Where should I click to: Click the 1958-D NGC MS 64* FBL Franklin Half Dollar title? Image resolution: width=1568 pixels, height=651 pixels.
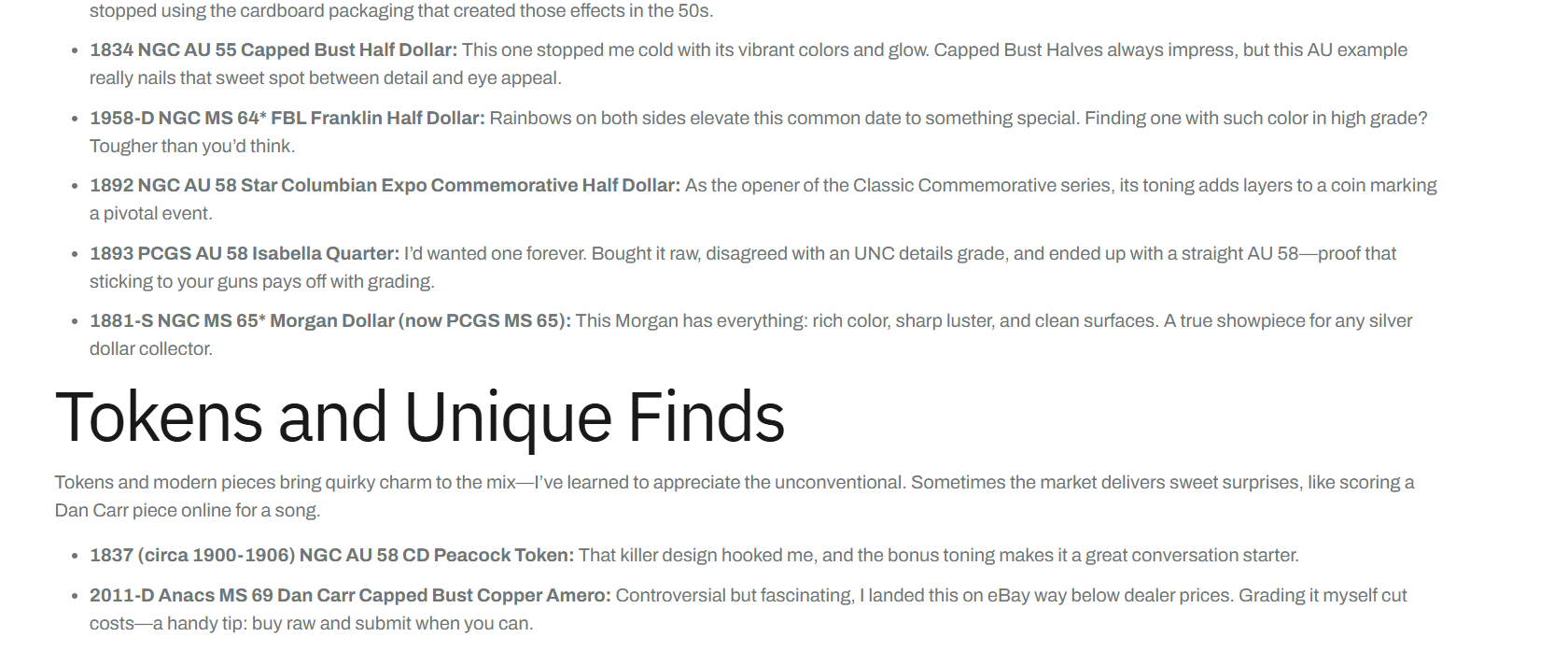pos(287,119)
